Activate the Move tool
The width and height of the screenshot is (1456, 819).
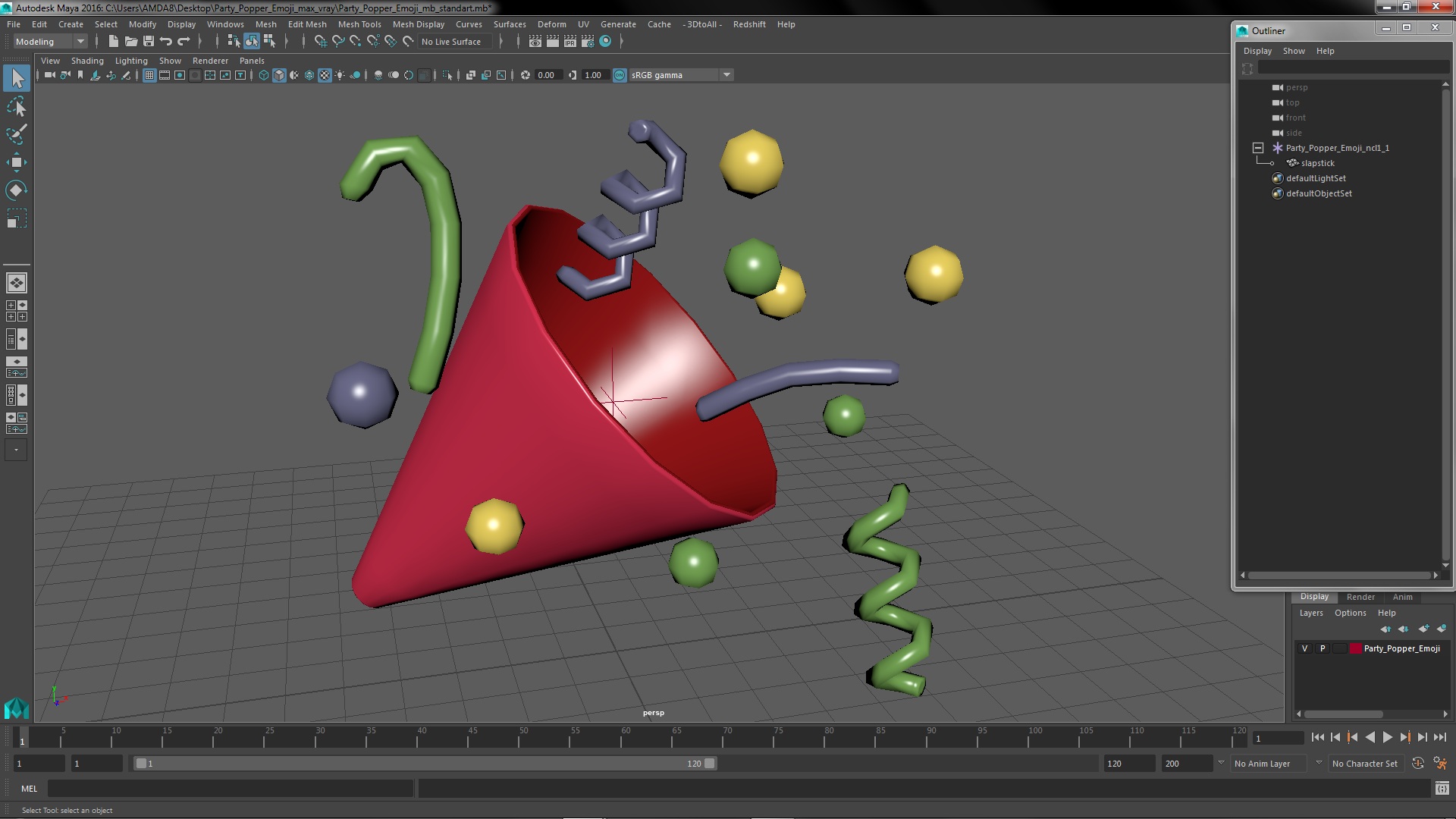click(16, 162)
